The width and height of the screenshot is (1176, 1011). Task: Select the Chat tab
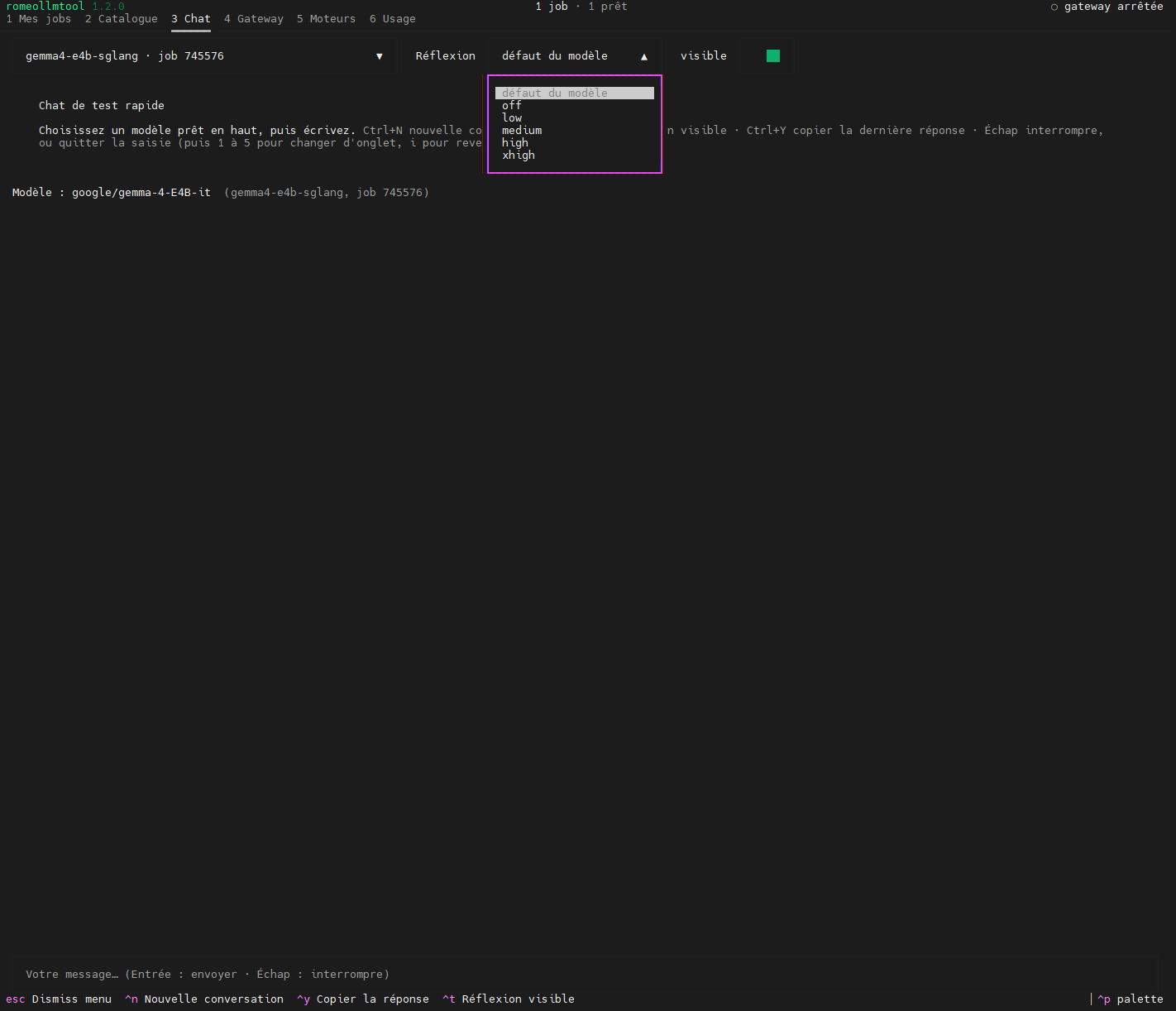[191, 19]
